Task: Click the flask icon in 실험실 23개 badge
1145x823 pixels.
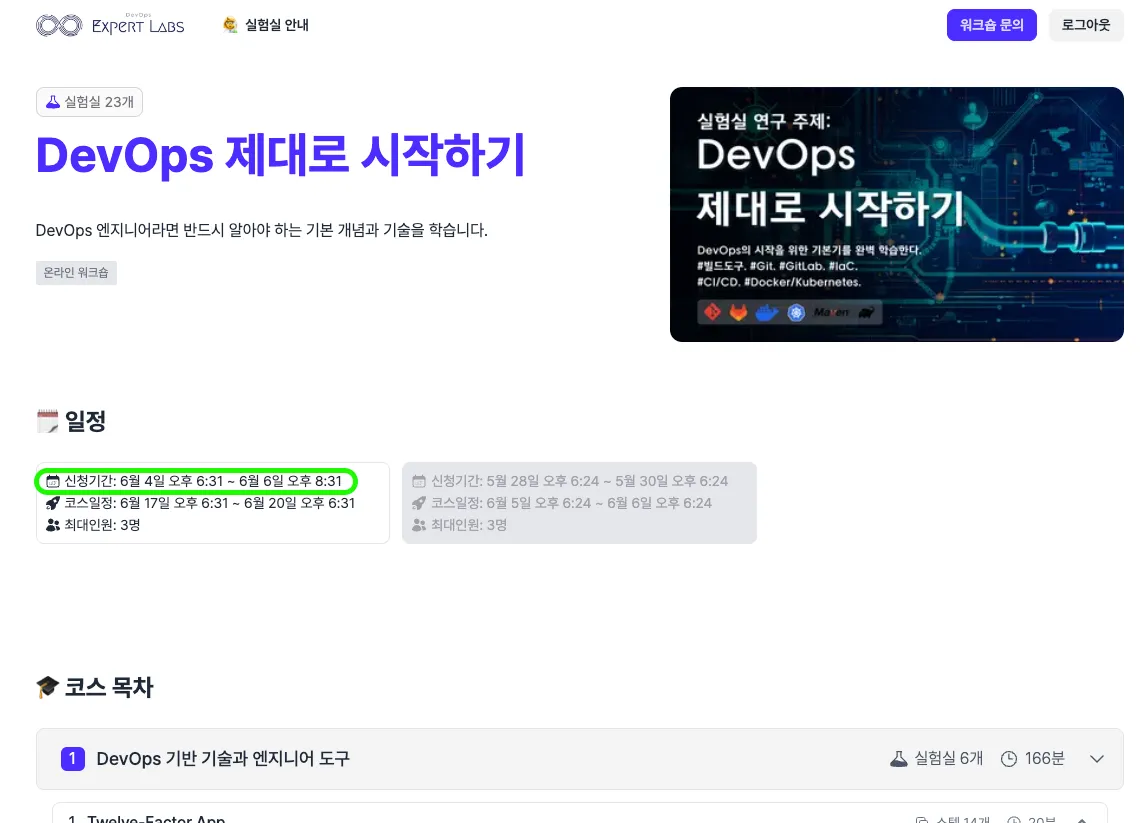Action: click(53, 102)
